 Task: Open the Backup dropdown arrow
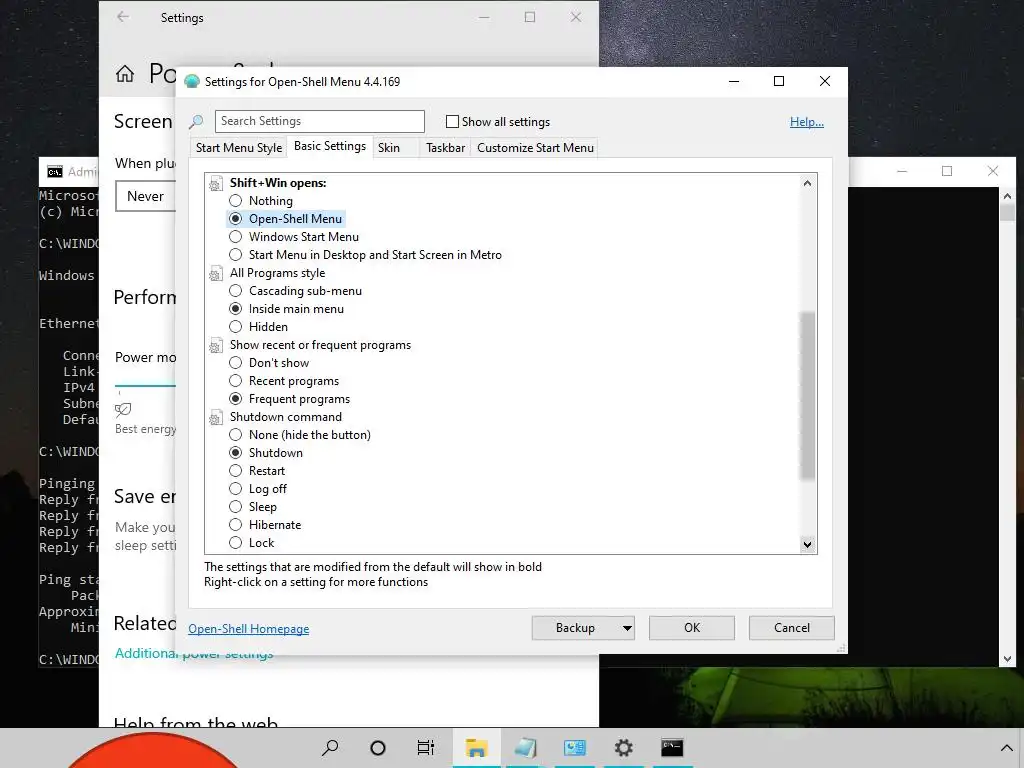point(627,628)
